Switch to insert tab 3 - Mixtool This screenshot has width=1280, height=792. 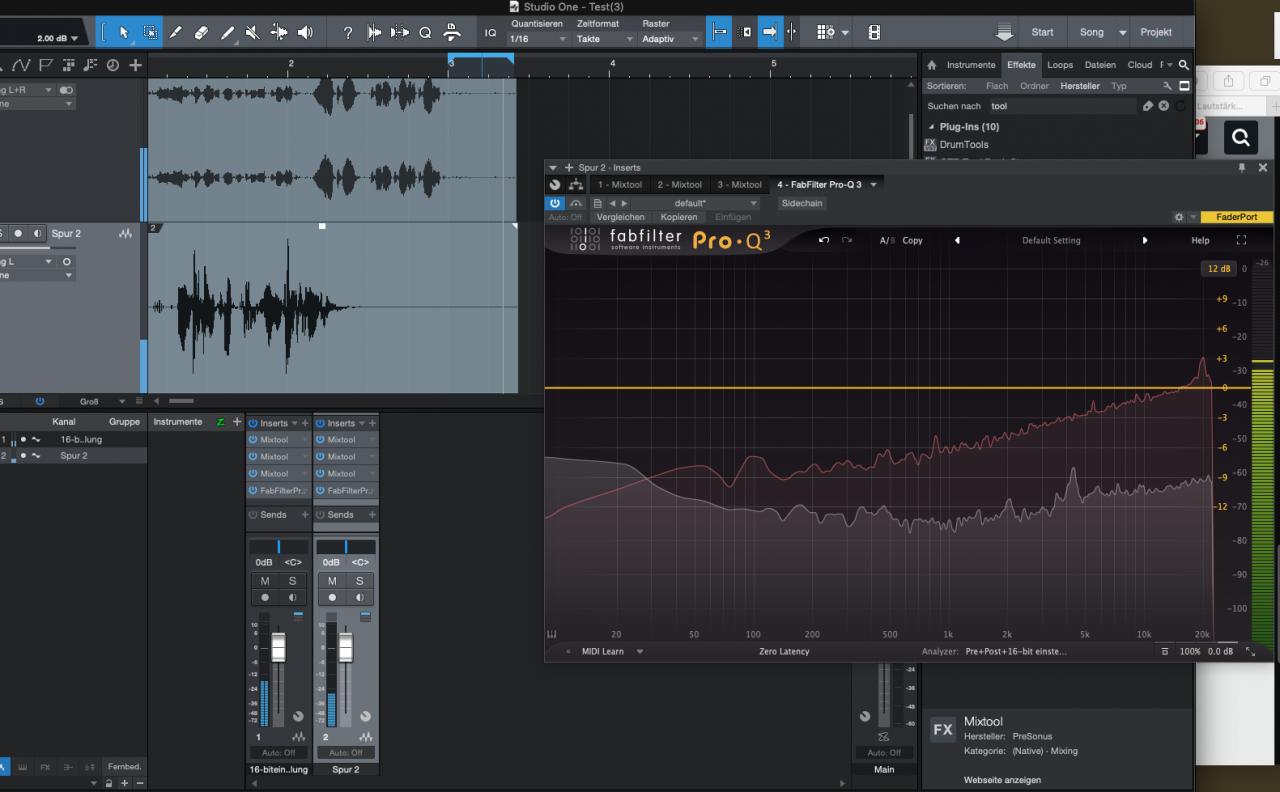tap(740, 185)
